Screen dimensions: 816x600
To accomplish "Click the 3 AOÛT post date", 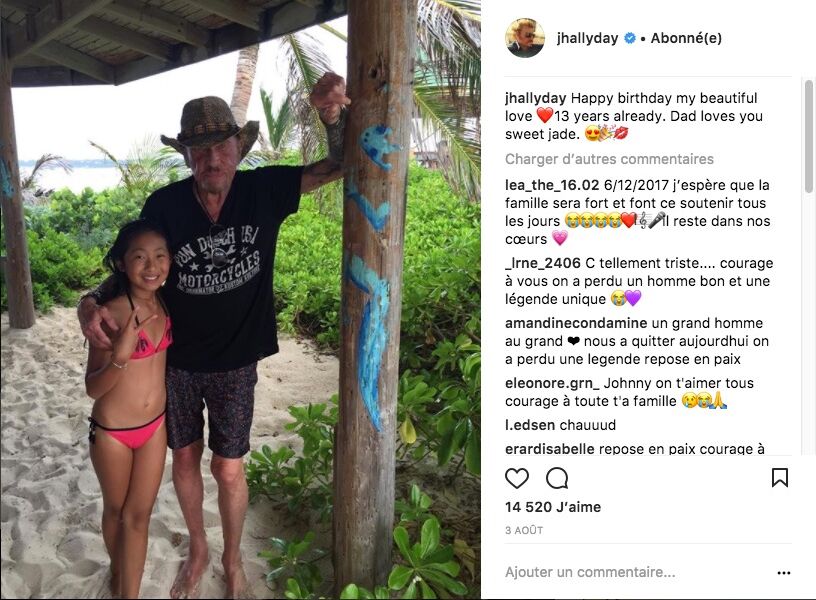I will (x=524, y=530).
